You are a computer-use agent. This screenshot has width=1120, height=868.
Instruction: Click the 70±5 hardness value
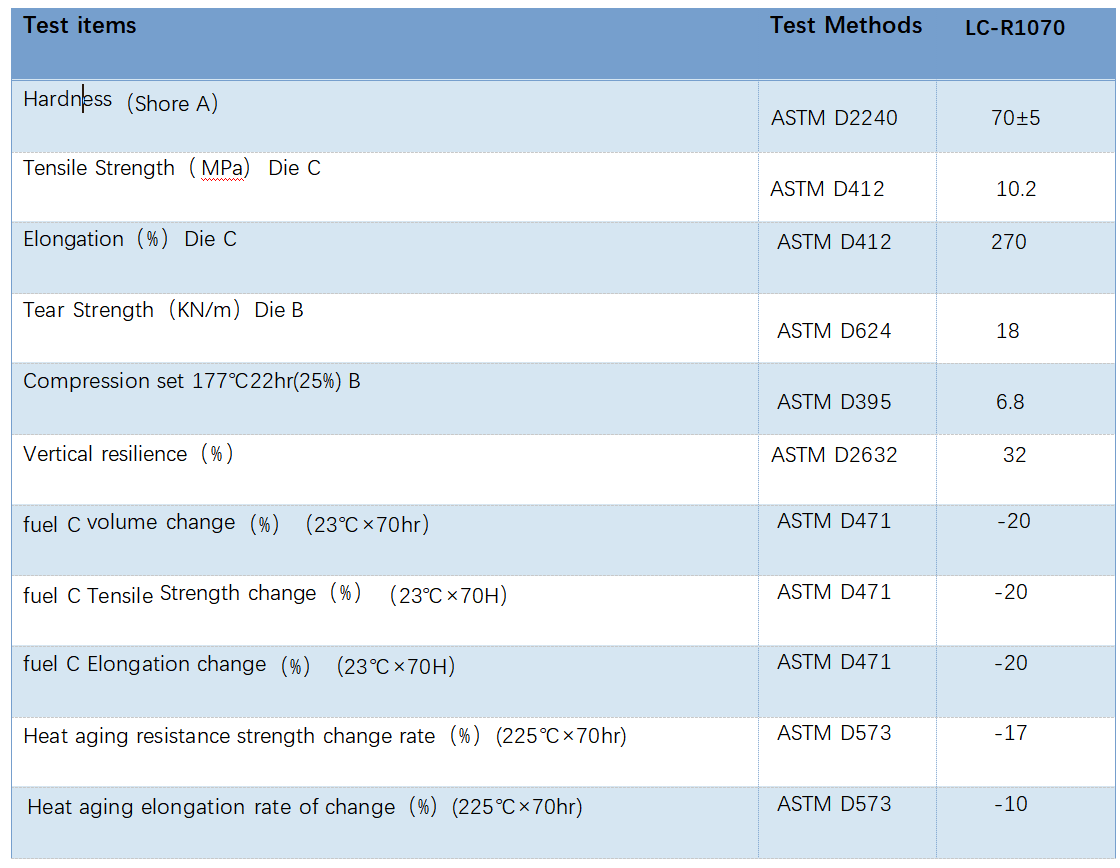point(1015,118)
